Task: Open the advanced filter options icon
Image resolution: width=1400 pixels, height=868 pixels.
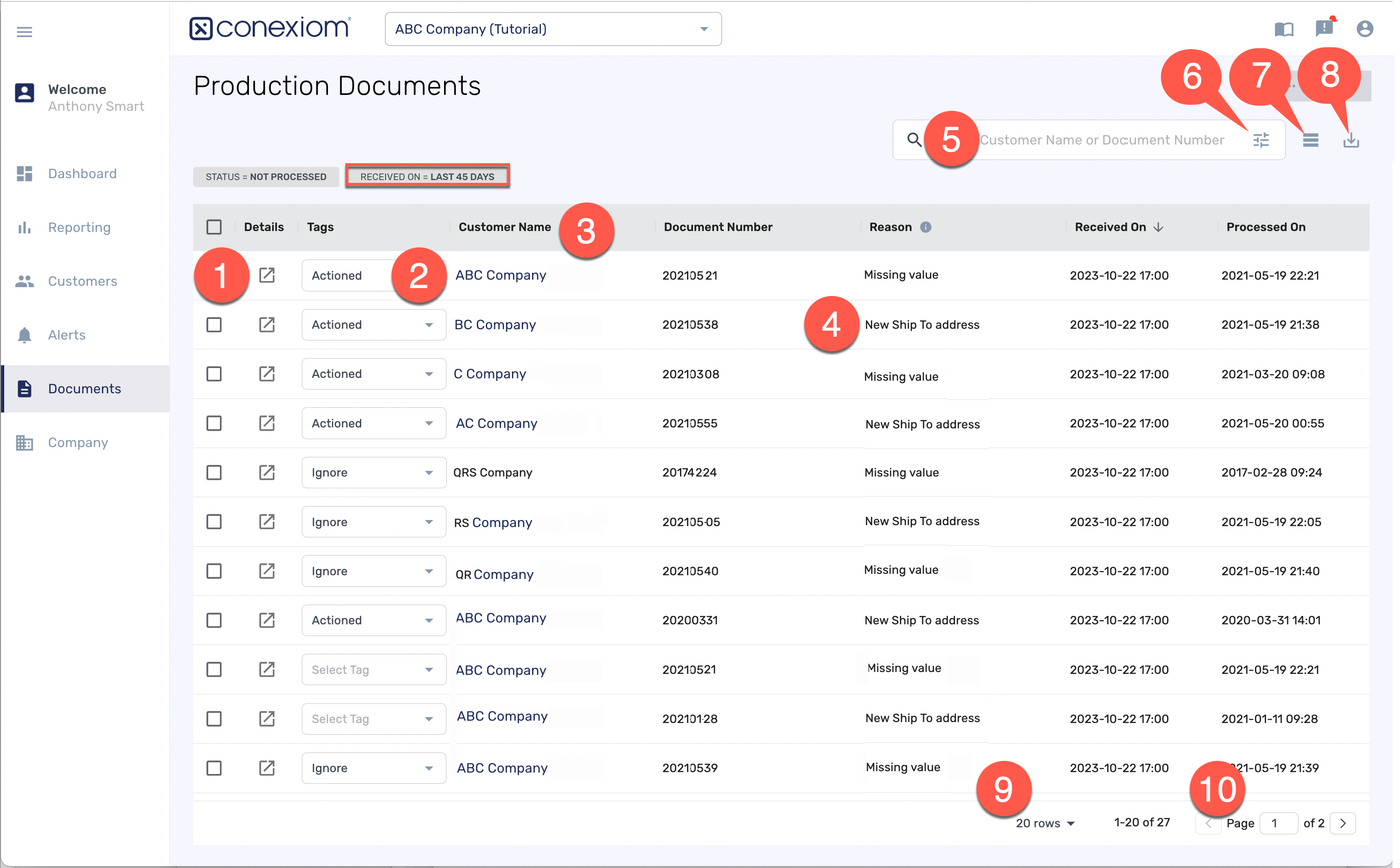Action: pyautogui.click(x=1261, y=139)
